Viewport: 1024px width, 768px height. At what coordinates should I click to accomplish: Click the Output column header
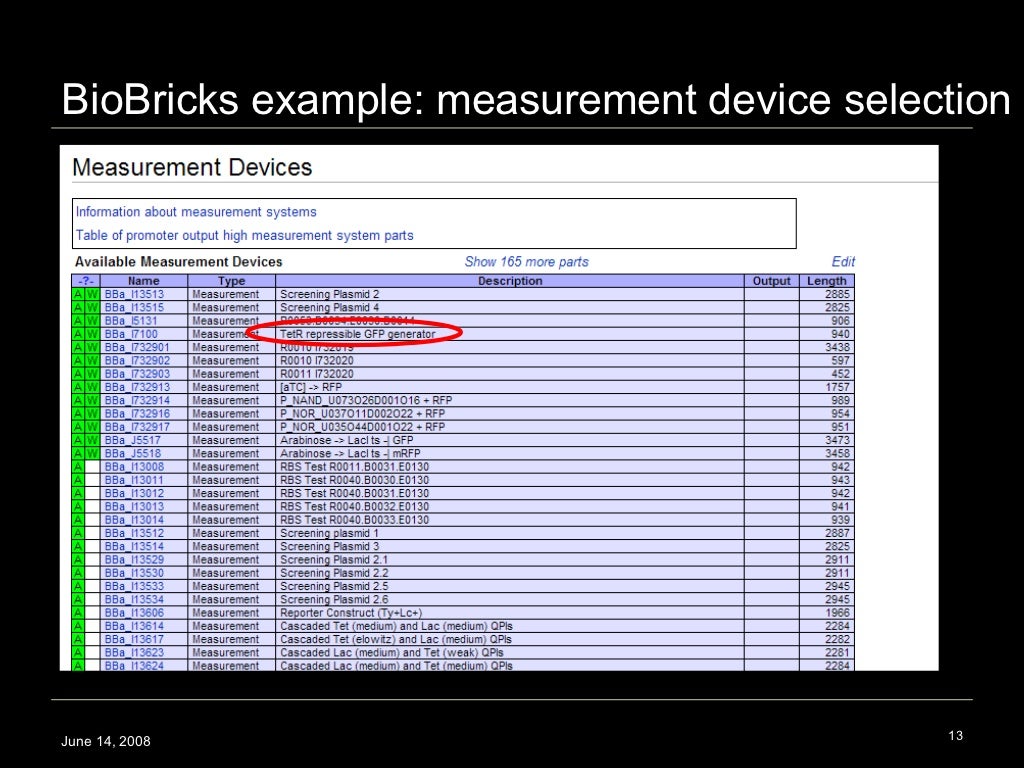[772, 281]
